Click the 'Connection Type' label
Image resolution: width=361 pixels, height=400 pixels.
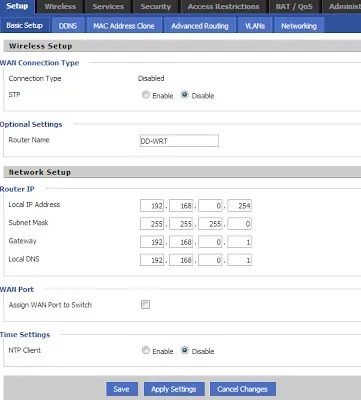[x=35, y=79]
